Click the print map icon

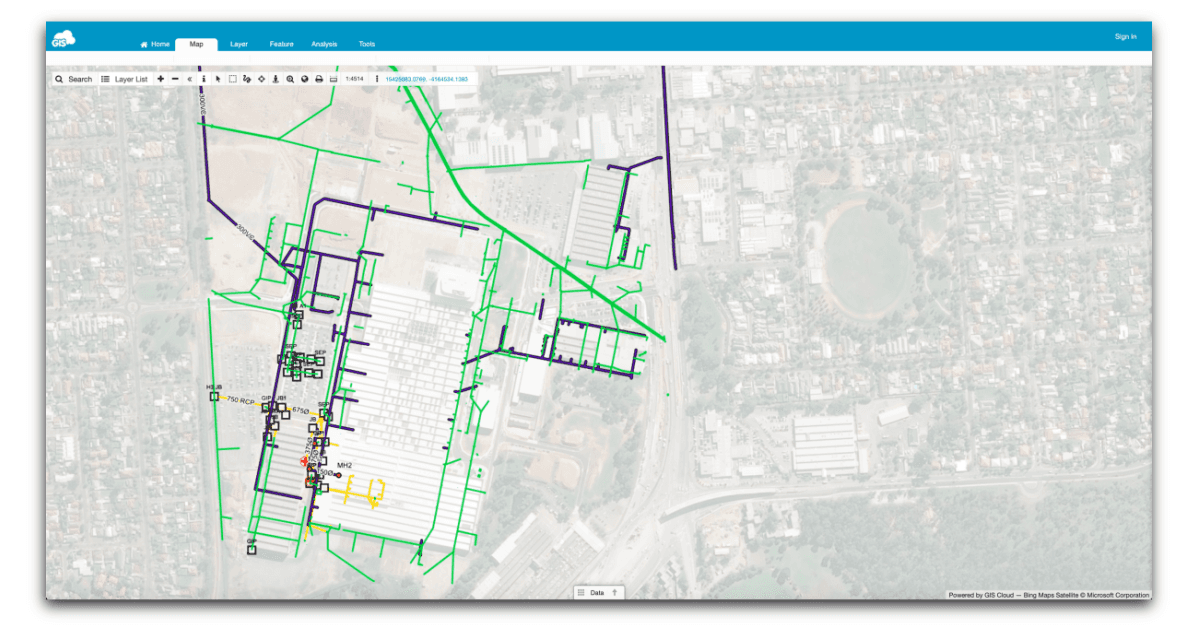[319, 79]
